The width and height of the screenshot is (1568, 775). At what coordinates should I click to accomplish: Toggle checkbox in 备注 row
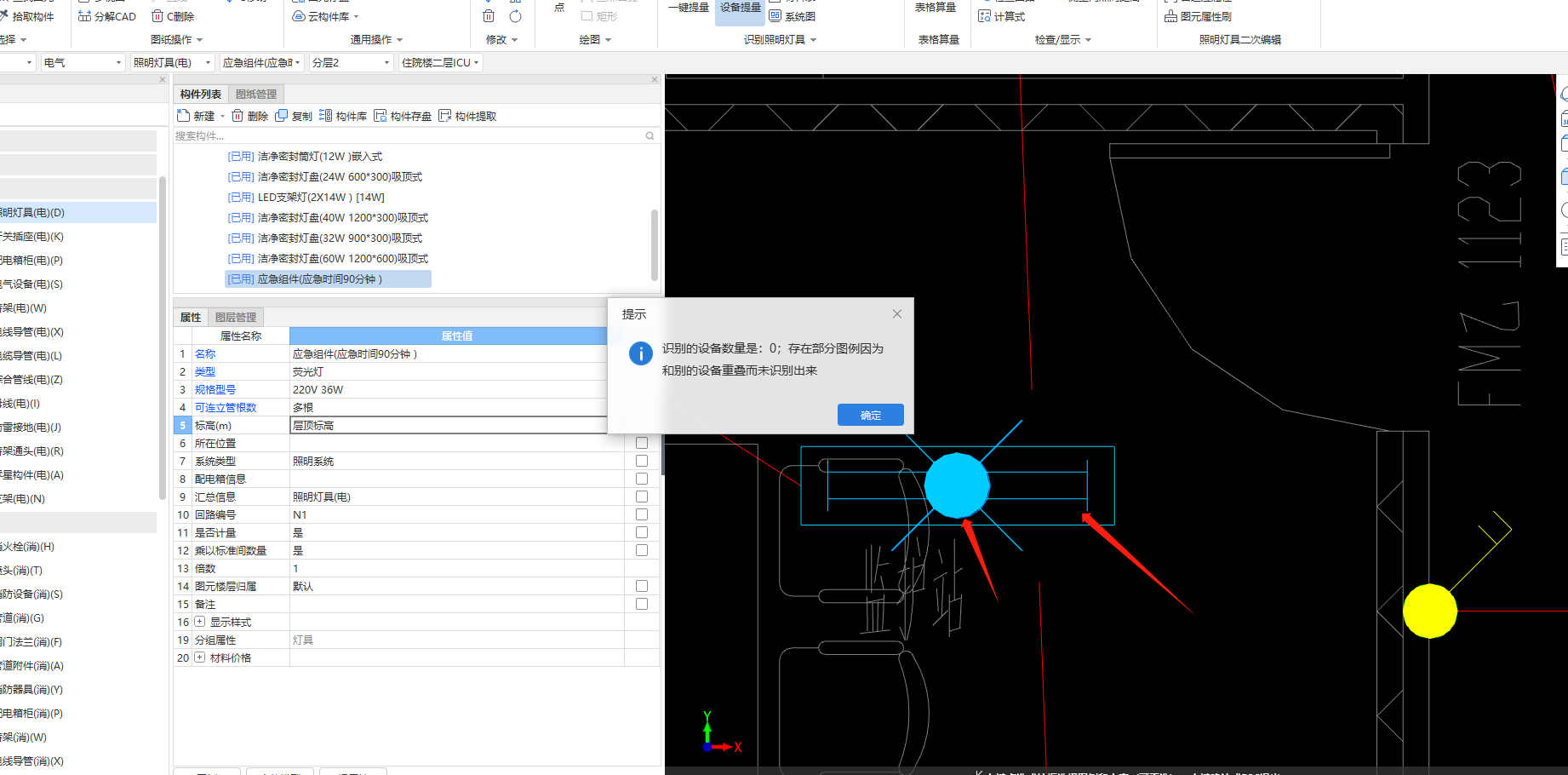[x=642, y=604]
